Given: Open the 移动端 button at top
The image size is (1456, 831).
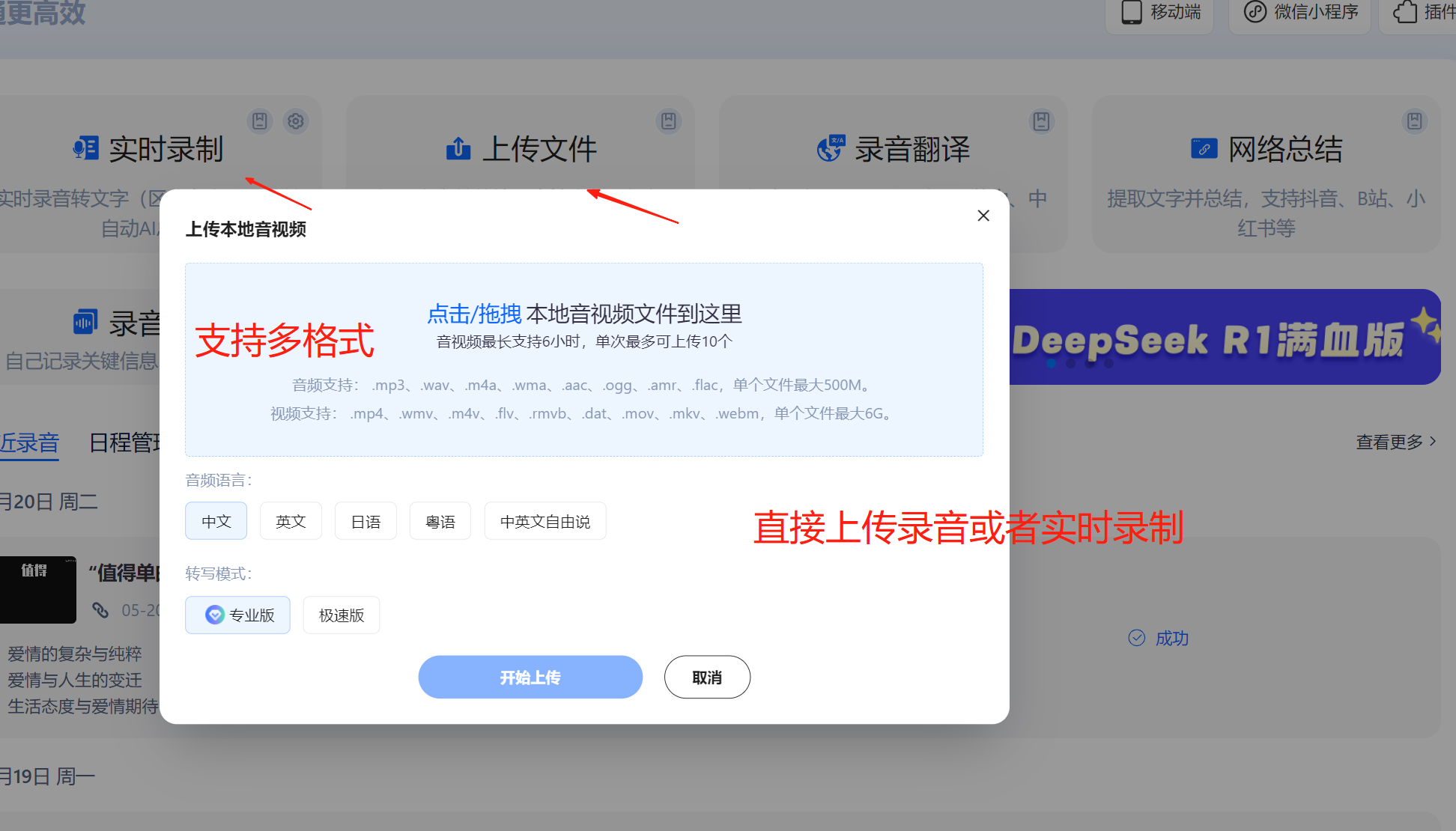Looking at the screenshot, I should [x=1160, y=13].
